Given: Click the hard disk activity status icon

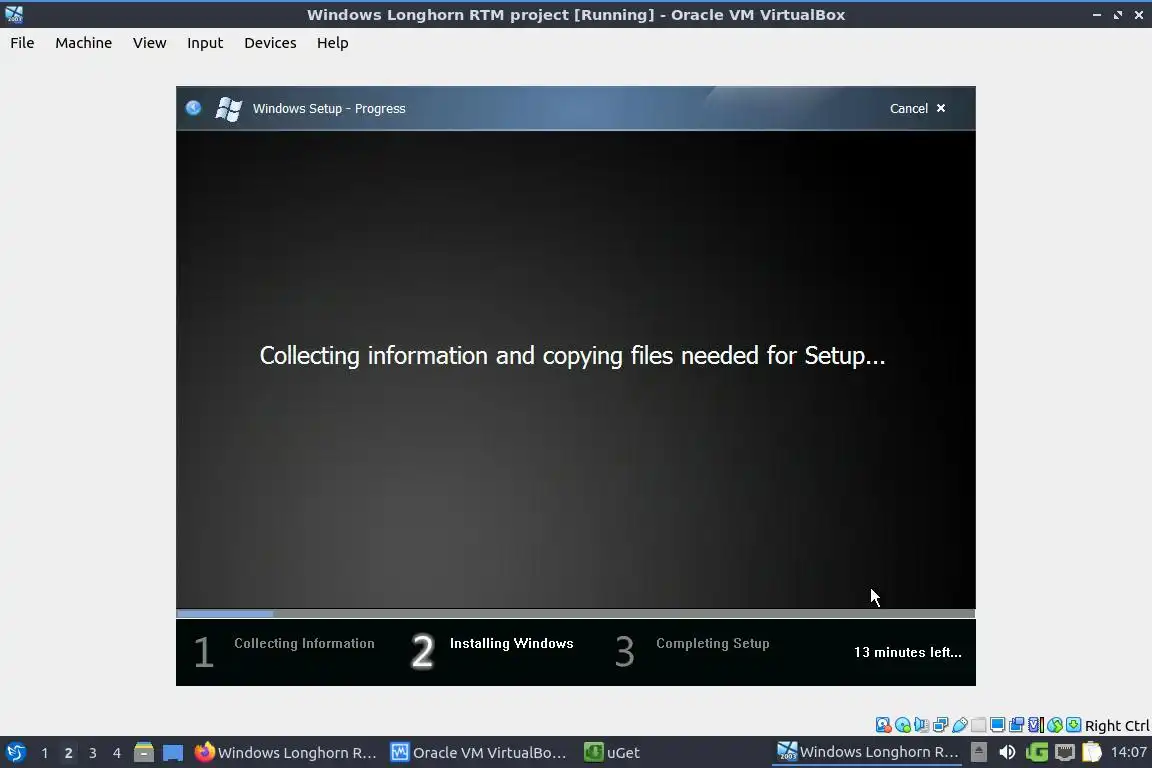Looking at the screenshot, I should tap(883, 725).
